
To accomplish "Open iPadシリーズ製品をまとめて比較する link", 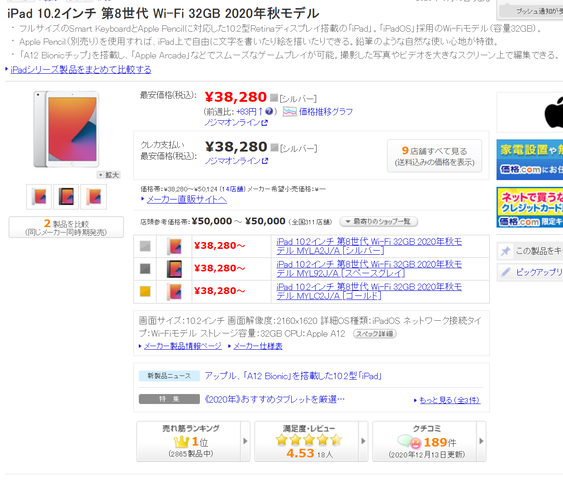I will (81, 69).
